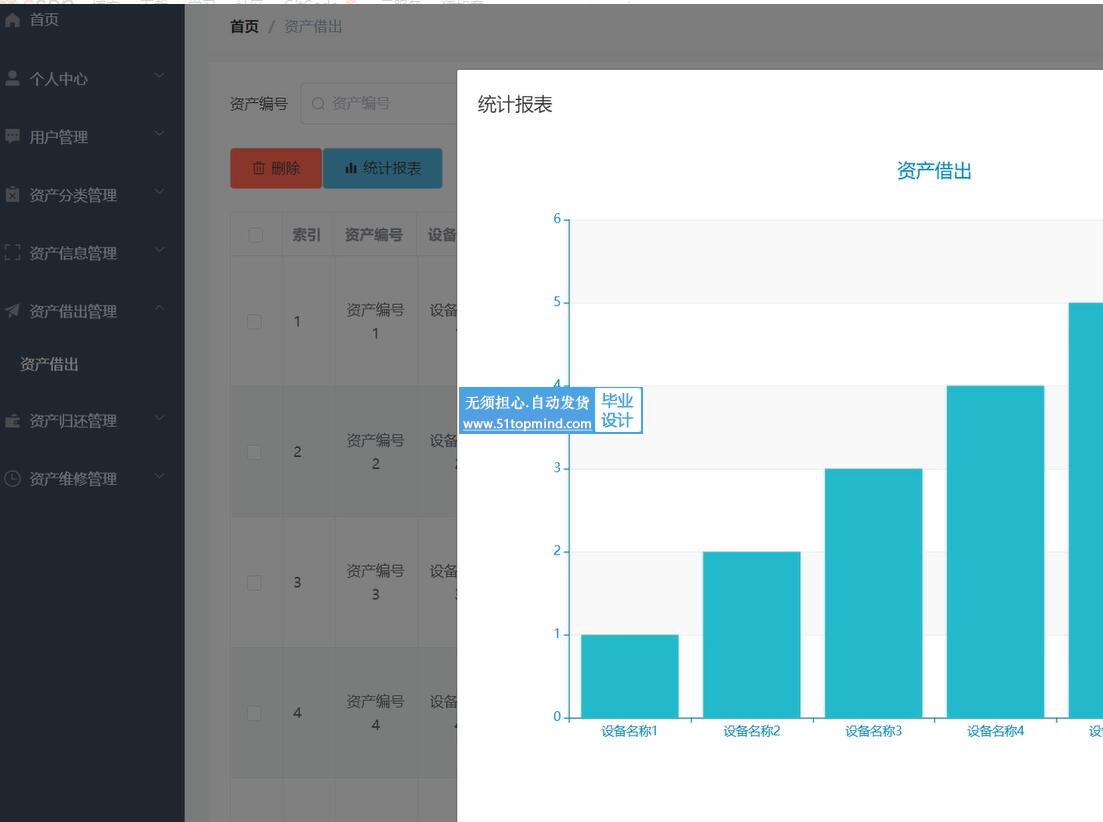Image resolution: width=1103 pixels, height=822 pixels.
Task: Click the 资产归还管理 folder icon
Action: coord(13,421)
